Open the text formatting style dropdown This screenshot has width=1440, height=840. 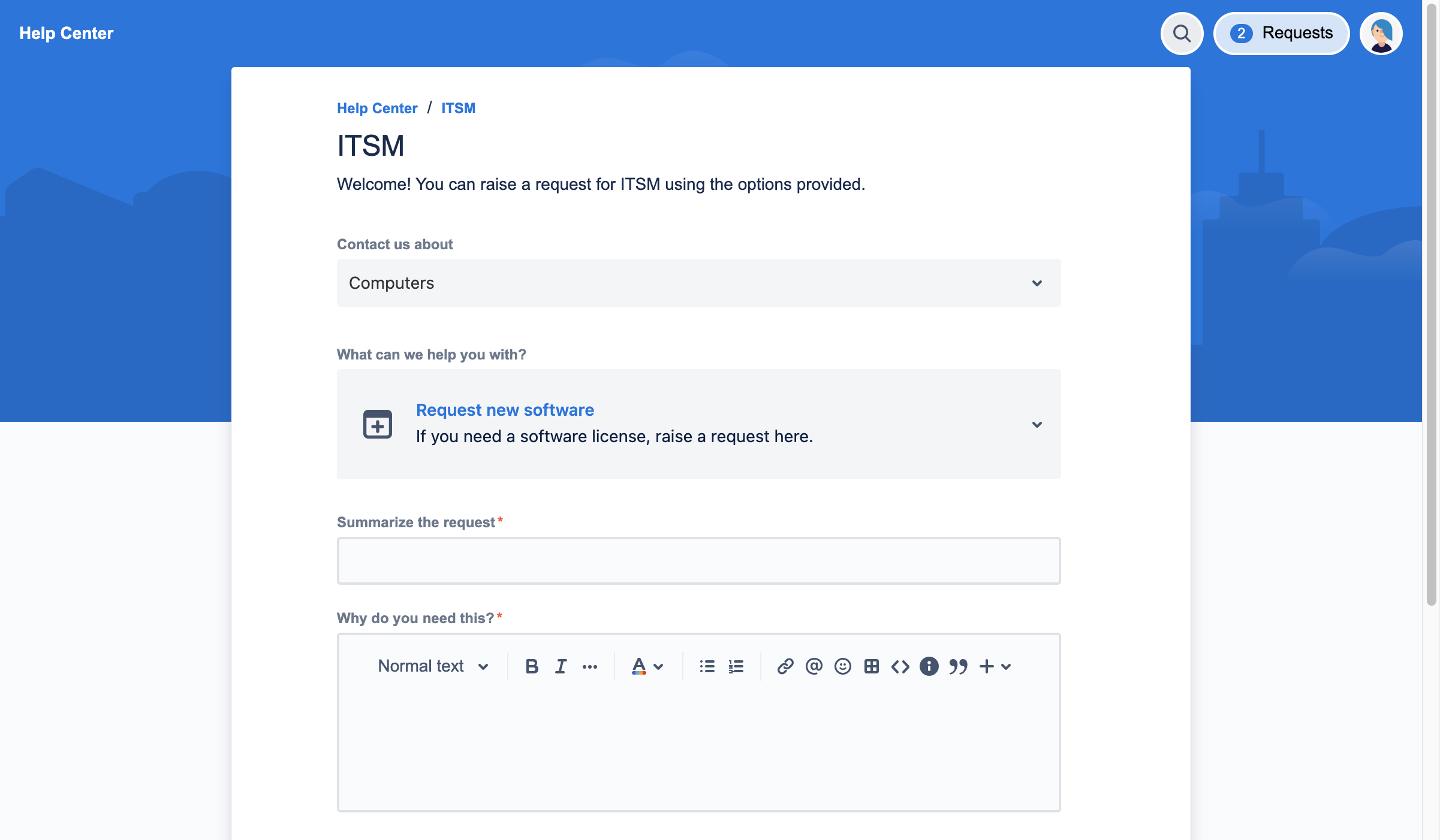(x=431, y=666)
